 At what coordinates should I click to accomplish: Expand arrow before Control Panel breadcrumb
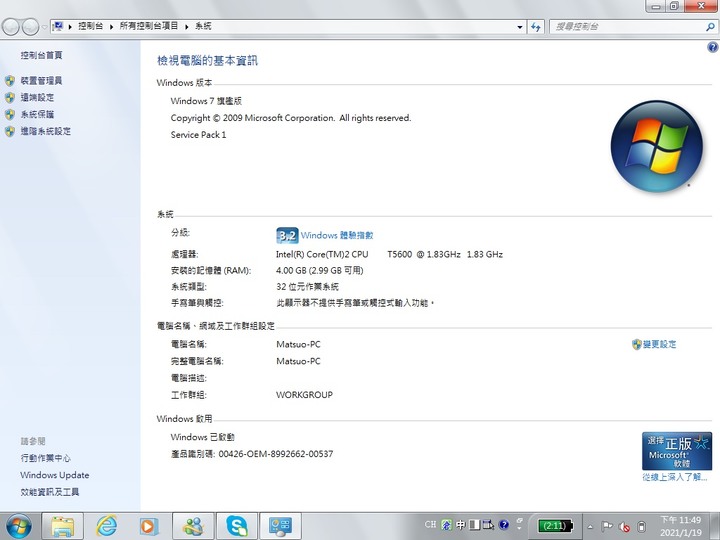70,27
